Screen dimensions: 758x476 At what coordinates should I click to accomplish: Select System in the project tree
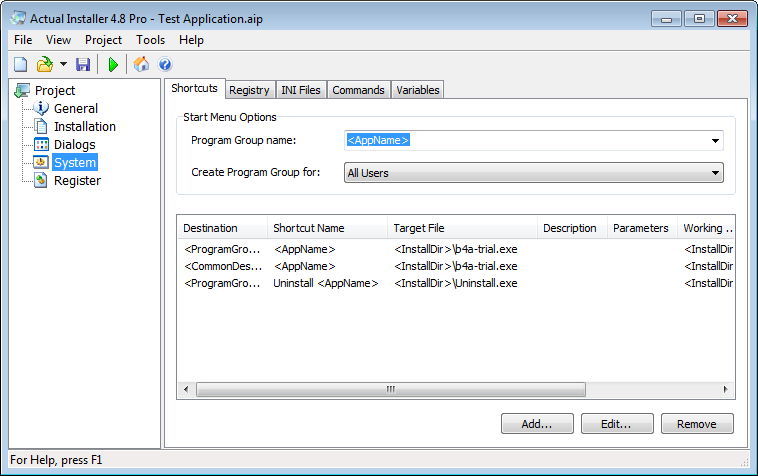coord(75,162)
